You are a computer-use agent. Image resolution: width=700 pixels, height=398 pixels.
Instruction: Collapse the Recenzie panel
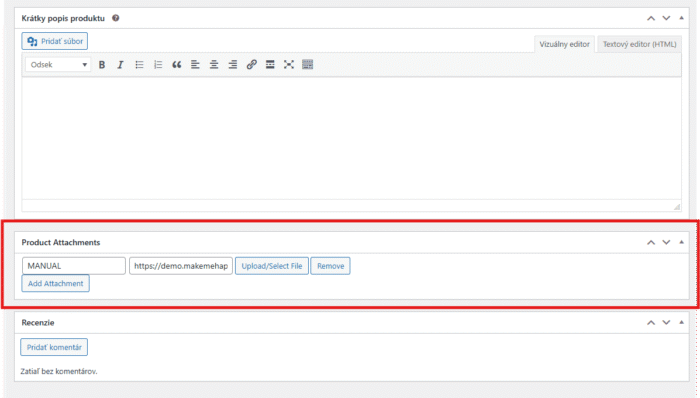click(681, 323)
